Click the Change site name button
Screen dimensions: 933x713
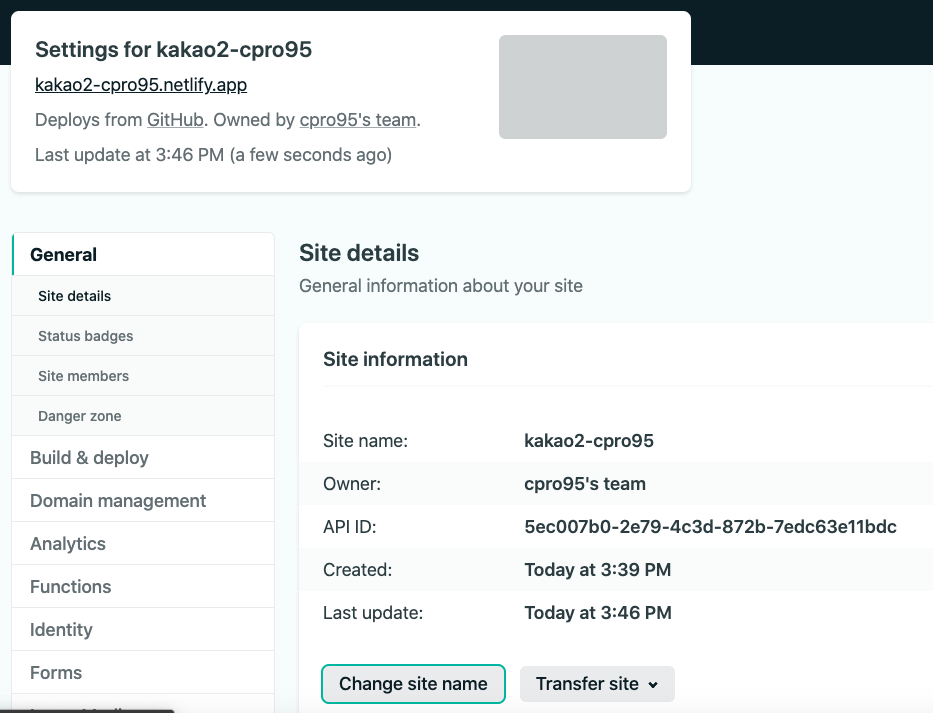tap(413, 684)
